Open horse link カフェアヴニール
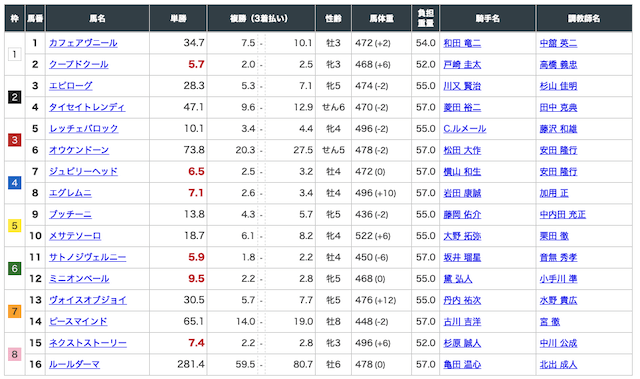Screen dimensions: 640x379 [x=83, y=43]
